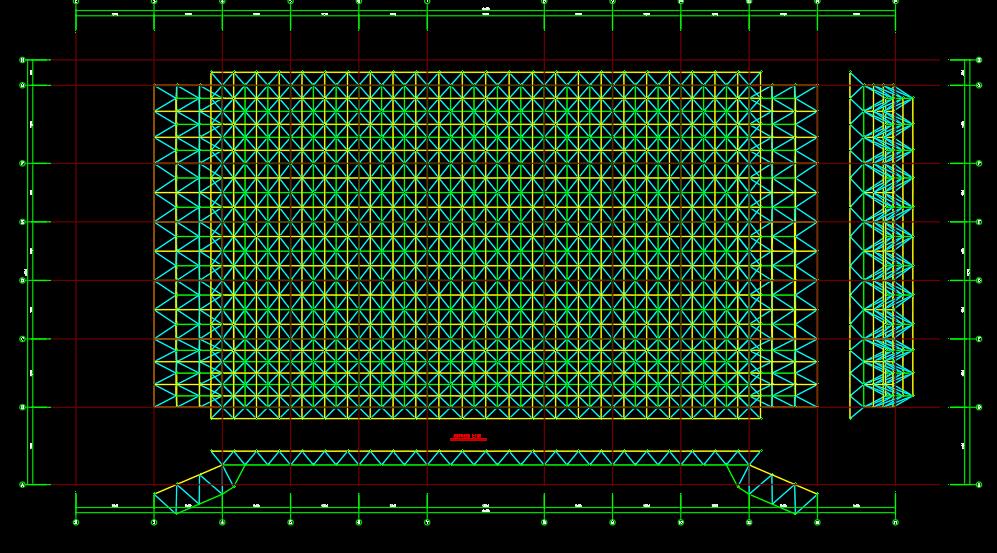Select the top overall green dimension line
The height and width of the screenshot is (553, 997).
pyautogui.click(x=485, y=11)
